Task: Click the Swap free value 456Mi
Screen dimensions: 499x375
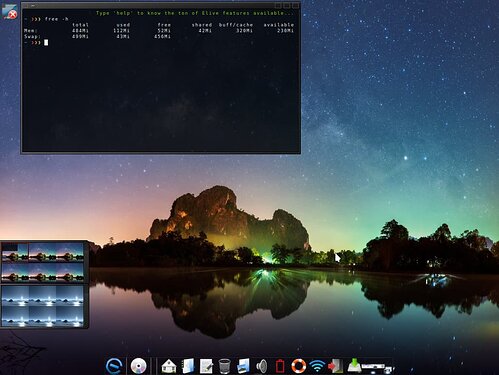Action: (163, 36)
